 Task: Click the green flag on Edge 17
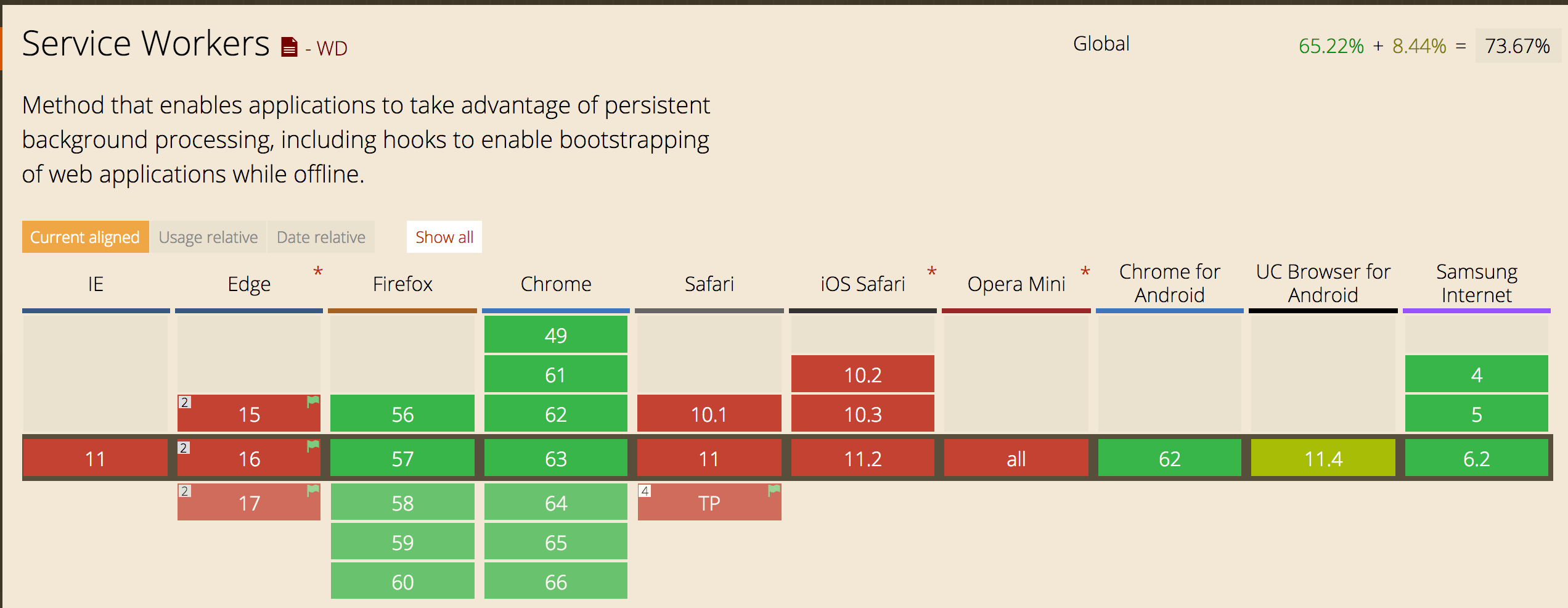pyautogui.click(x=313, y=491)
